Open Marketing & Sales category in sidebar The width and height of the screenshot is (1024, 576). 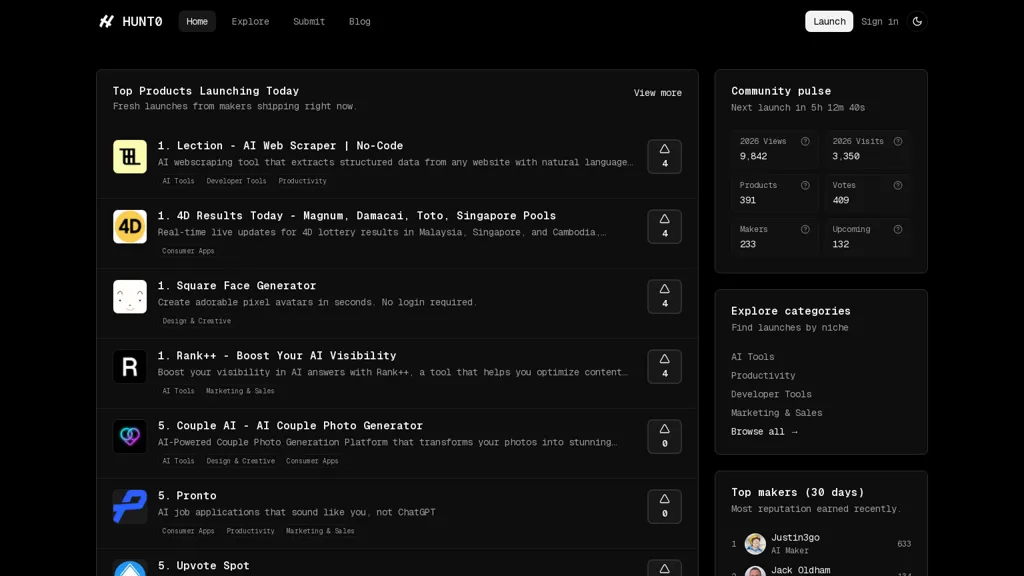(776, 413)
